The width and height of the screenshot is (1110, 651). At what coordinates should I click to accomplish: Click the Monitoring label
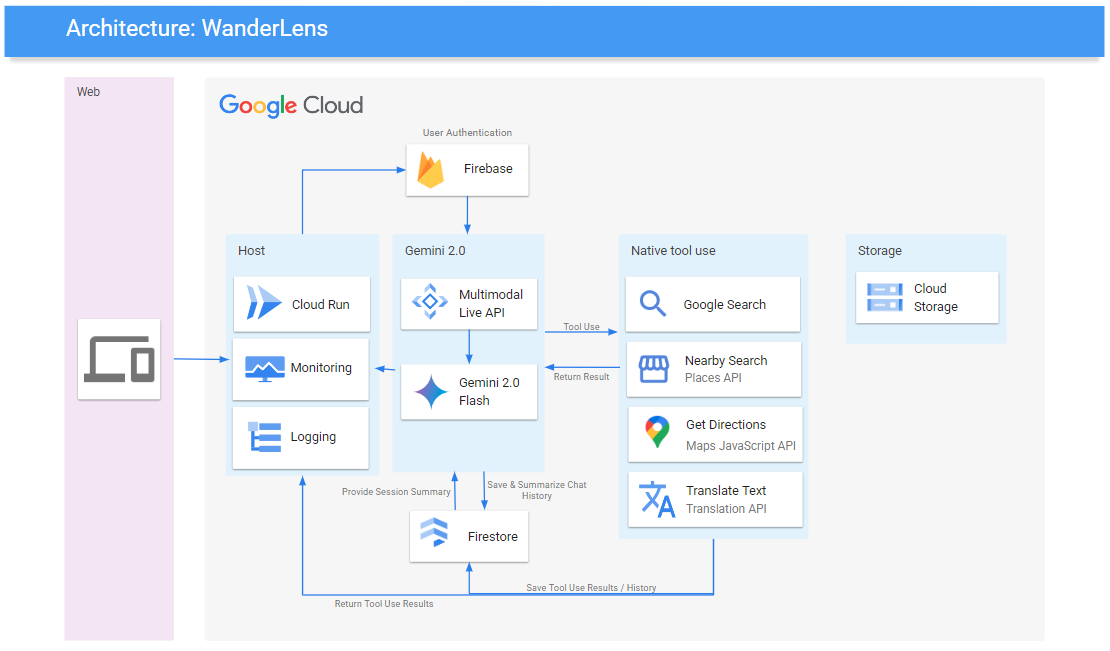click(x=321, y=367)
